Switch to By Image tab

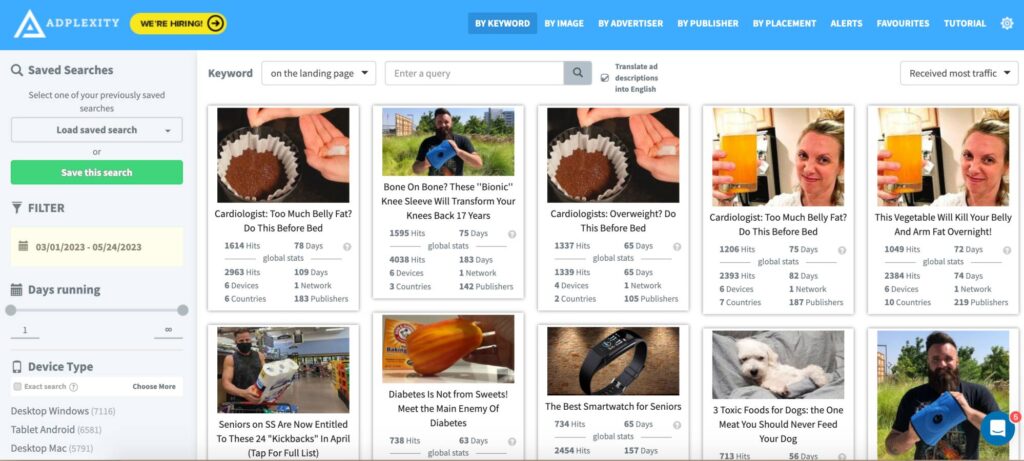[x=564, y=24]
